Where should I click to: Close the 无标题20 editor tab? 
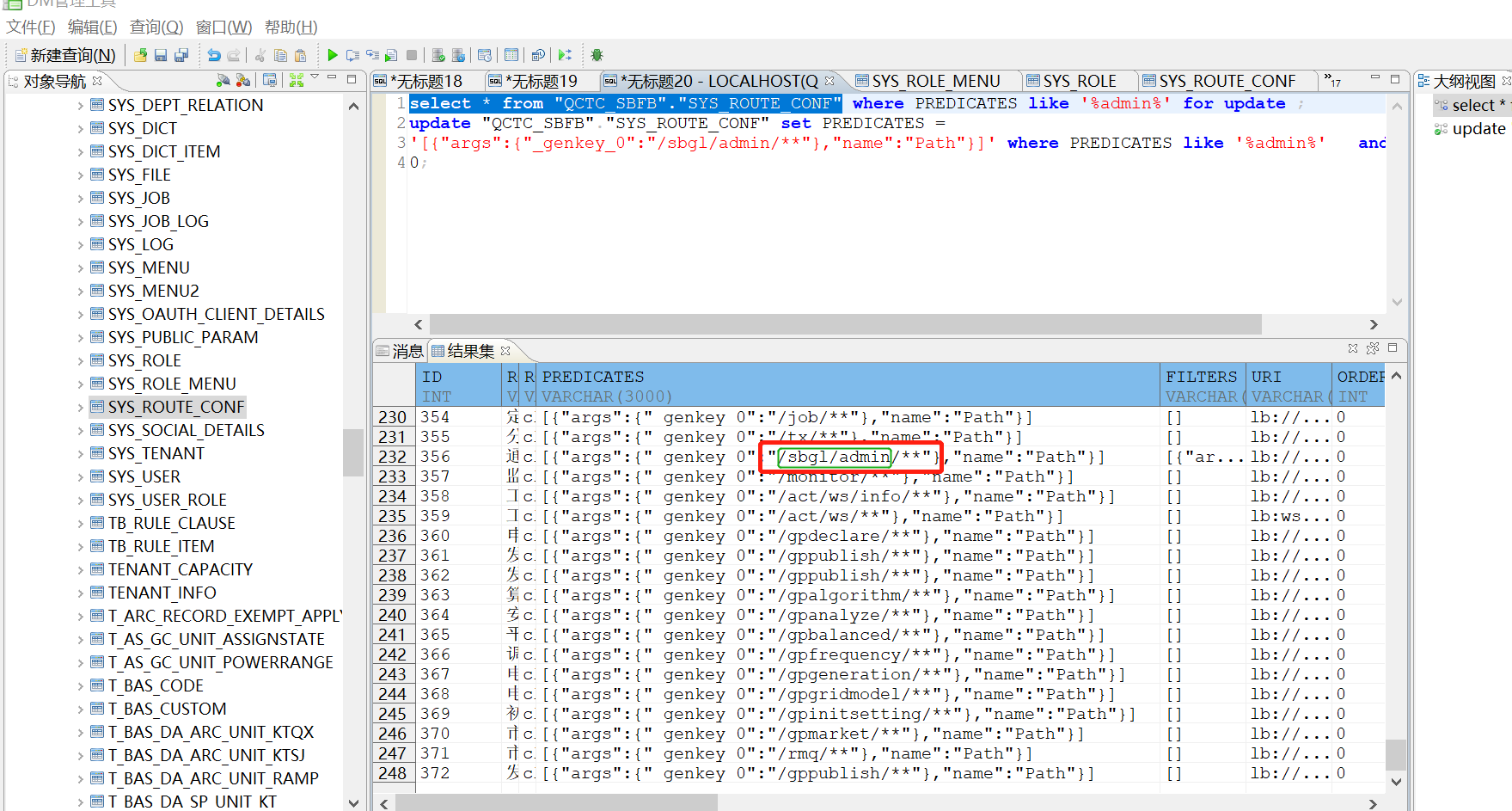coord(829,81)
